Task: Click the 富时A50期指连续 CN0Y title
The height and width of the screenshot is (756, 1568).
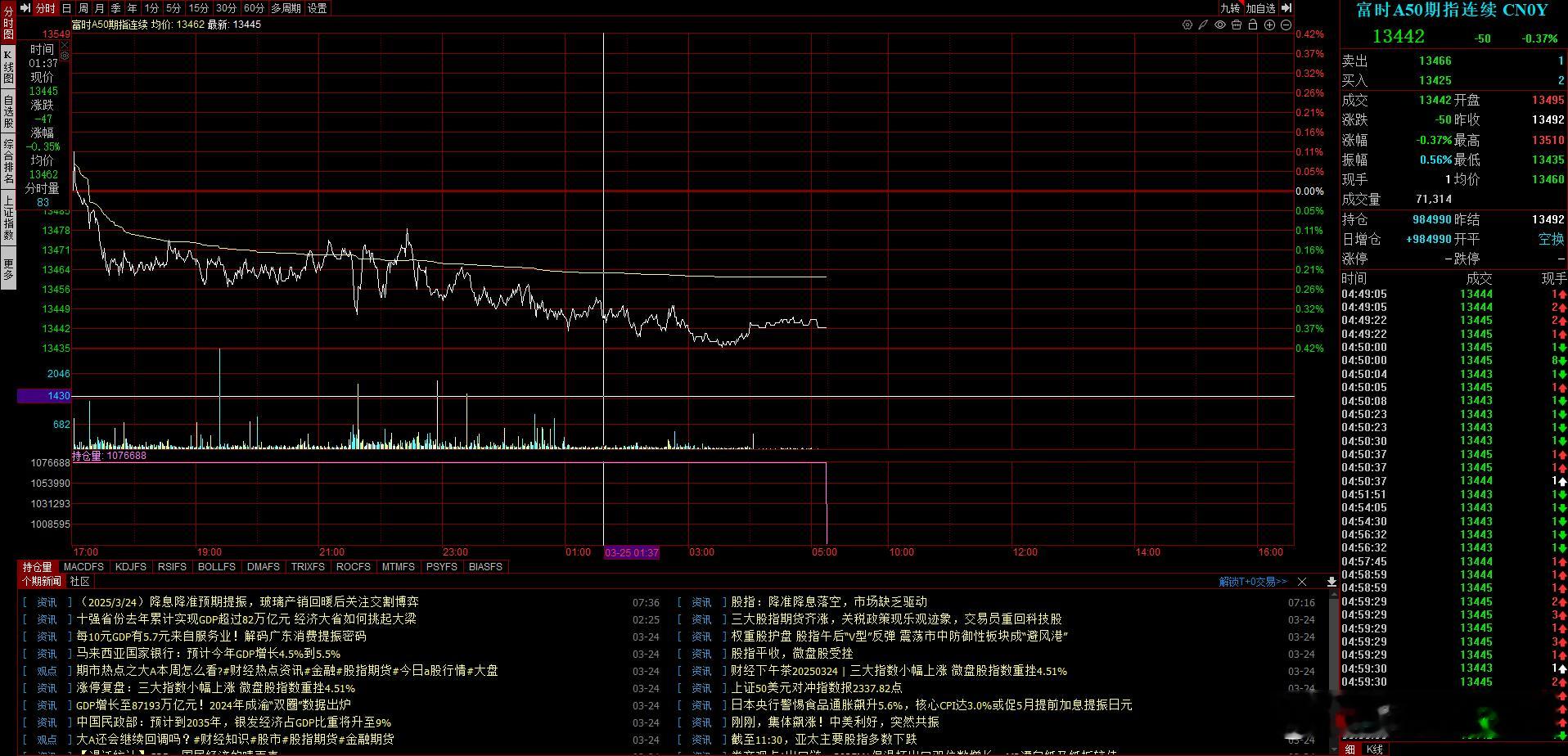Action: pyautogui.click(x=1453, y=10)
